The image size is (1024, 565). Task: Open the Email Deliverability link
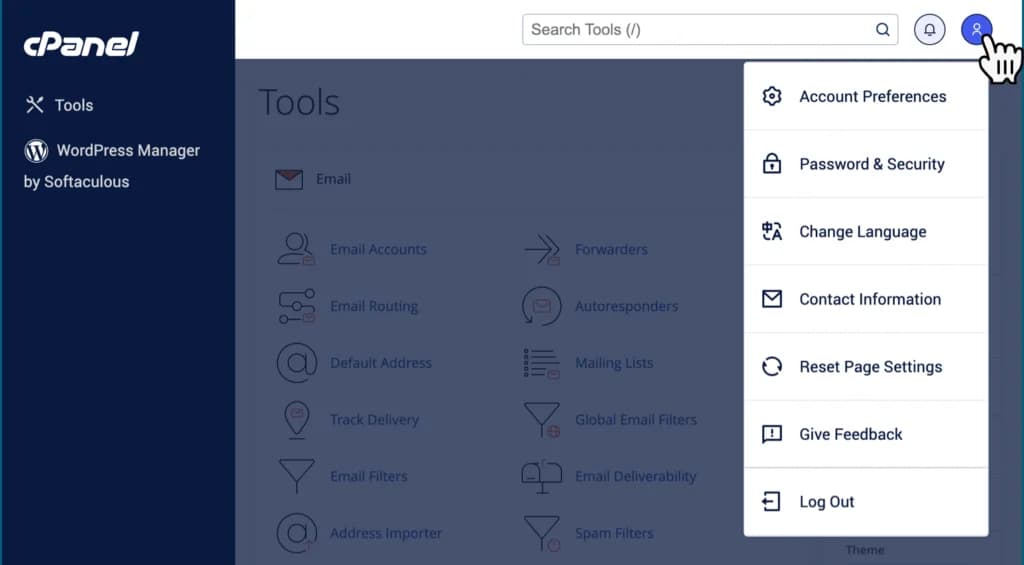[635, 476]
